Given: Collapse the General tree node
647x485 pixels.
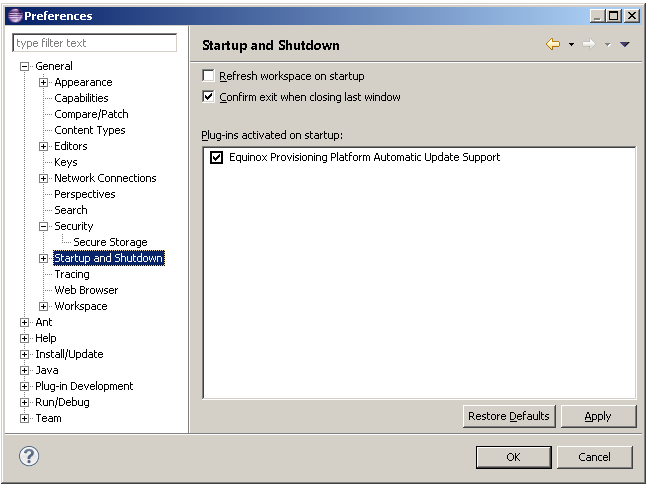Looking at the screenshot, I should pyautogui.click(x=25, y=66).
